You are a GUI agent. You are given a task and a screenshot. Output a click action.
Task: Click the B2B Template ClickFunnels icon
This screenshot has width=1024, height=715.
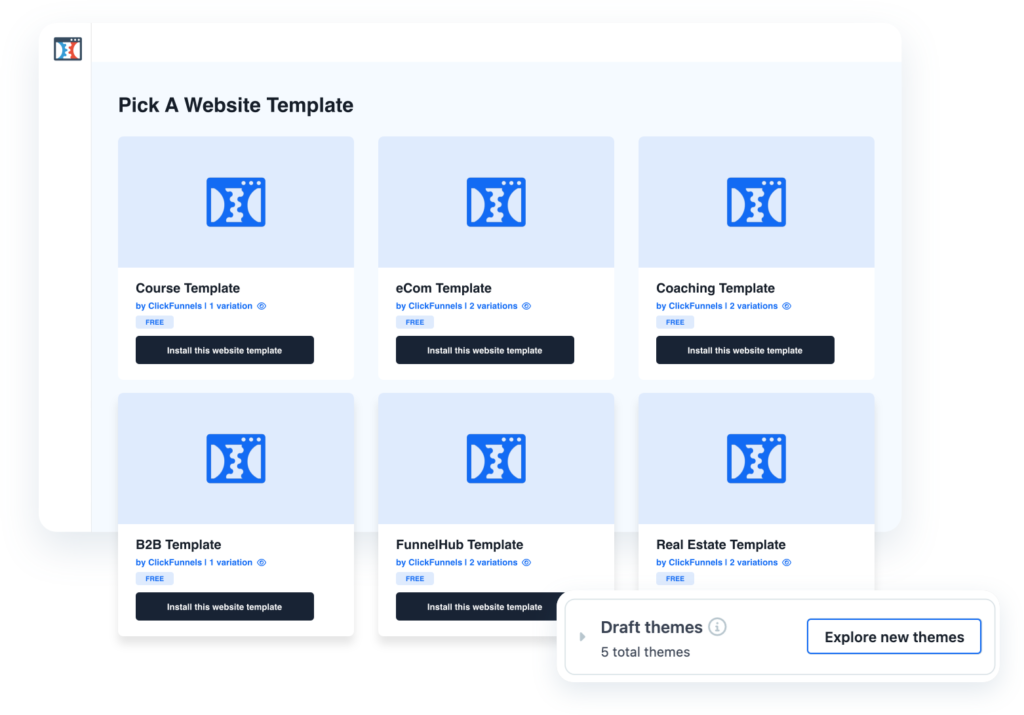pyautogui.click(x=236, y=459)
